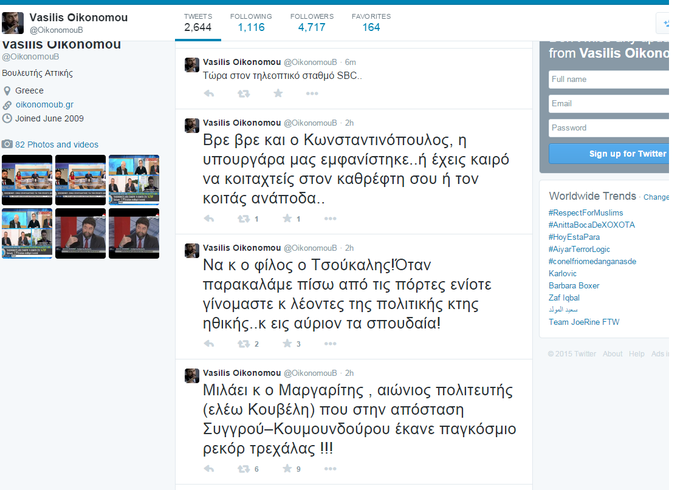Click the profile avatar in the top bar
Screen dimensions: 700x490
(x=13, y=23)
